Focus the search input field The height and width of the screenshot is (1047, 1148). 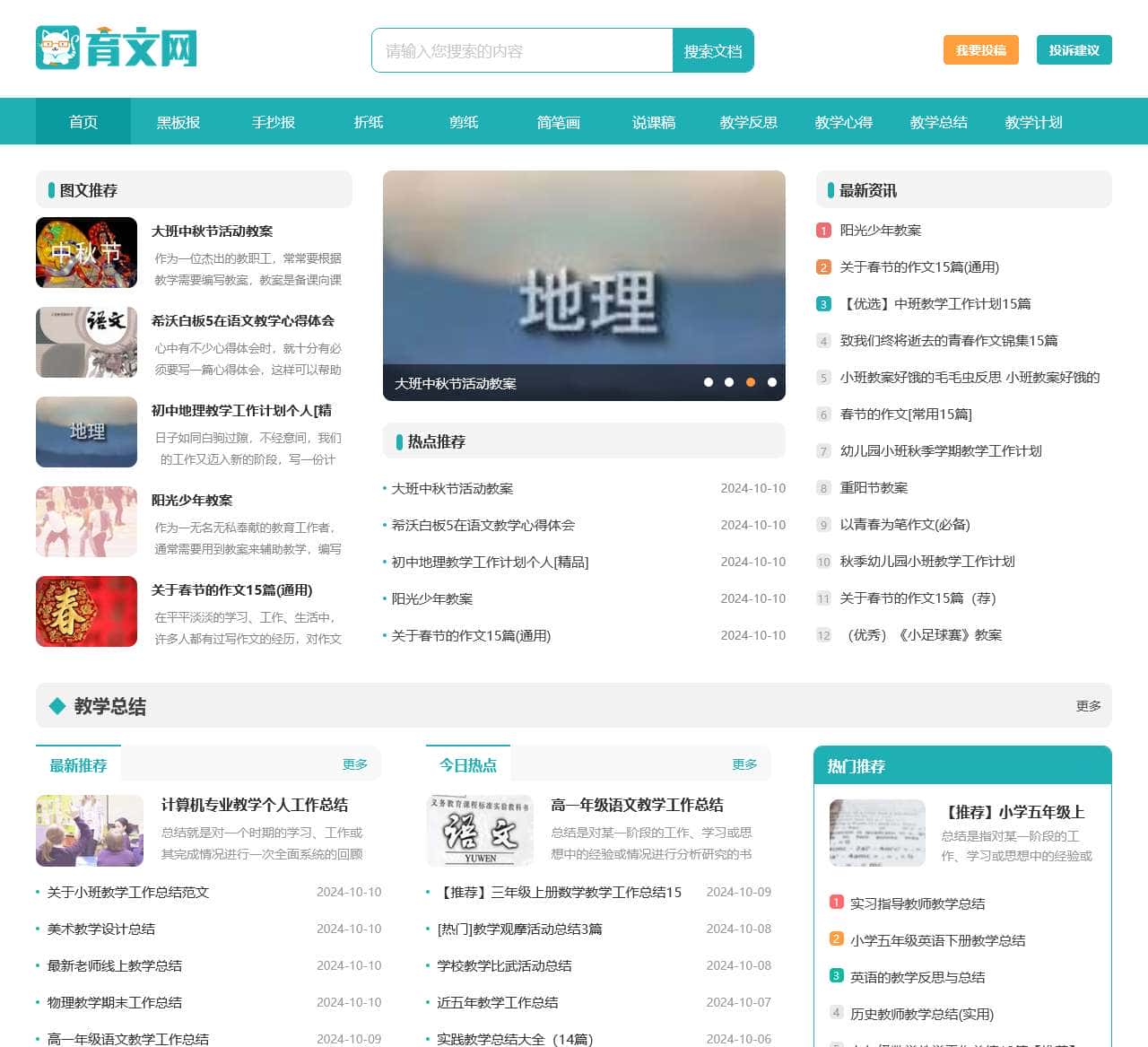pos(522,51)
